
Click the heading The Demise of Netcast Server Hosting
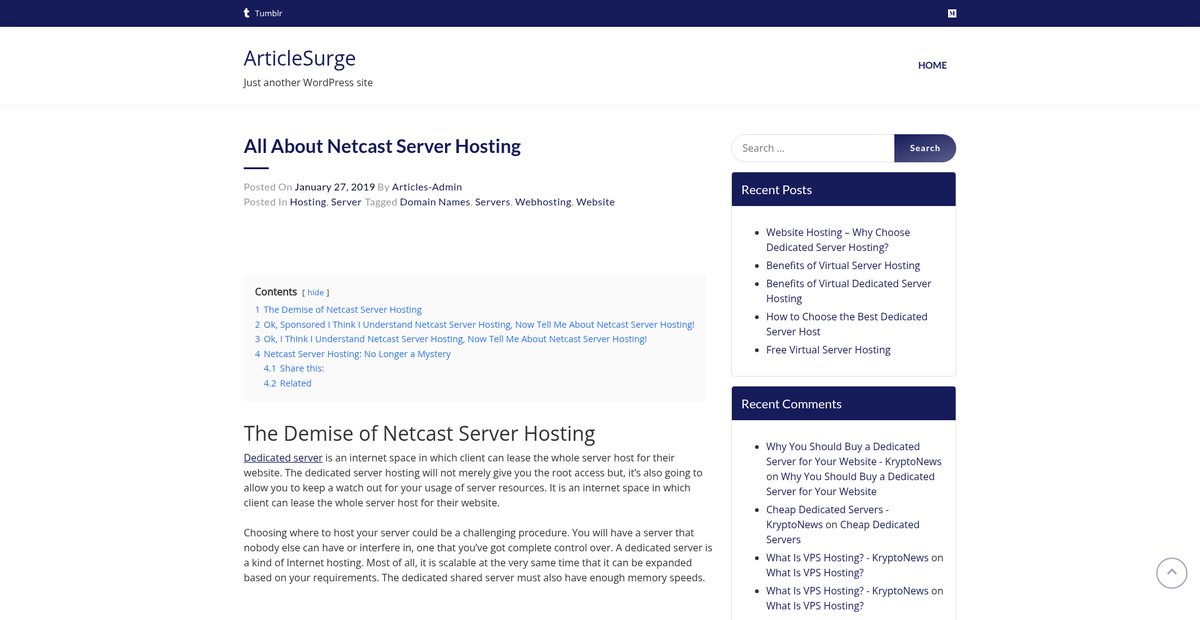tap(419, 434)
